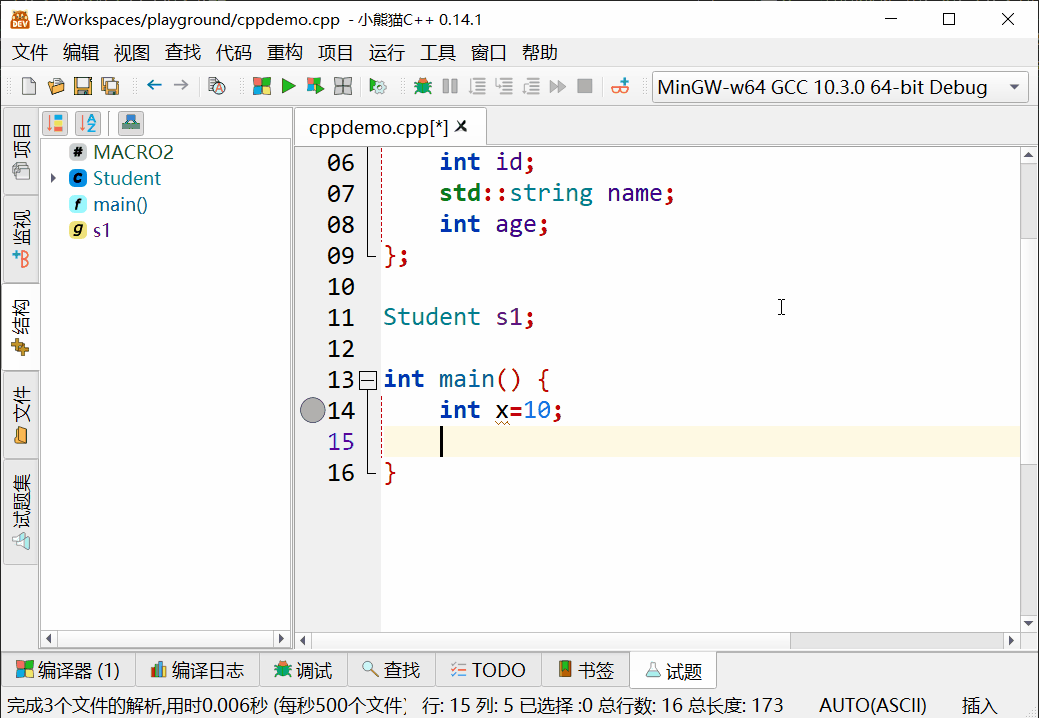Open the 运行 menu
Viewport: 1039px width, 718px height.
(x=386, y=53)
